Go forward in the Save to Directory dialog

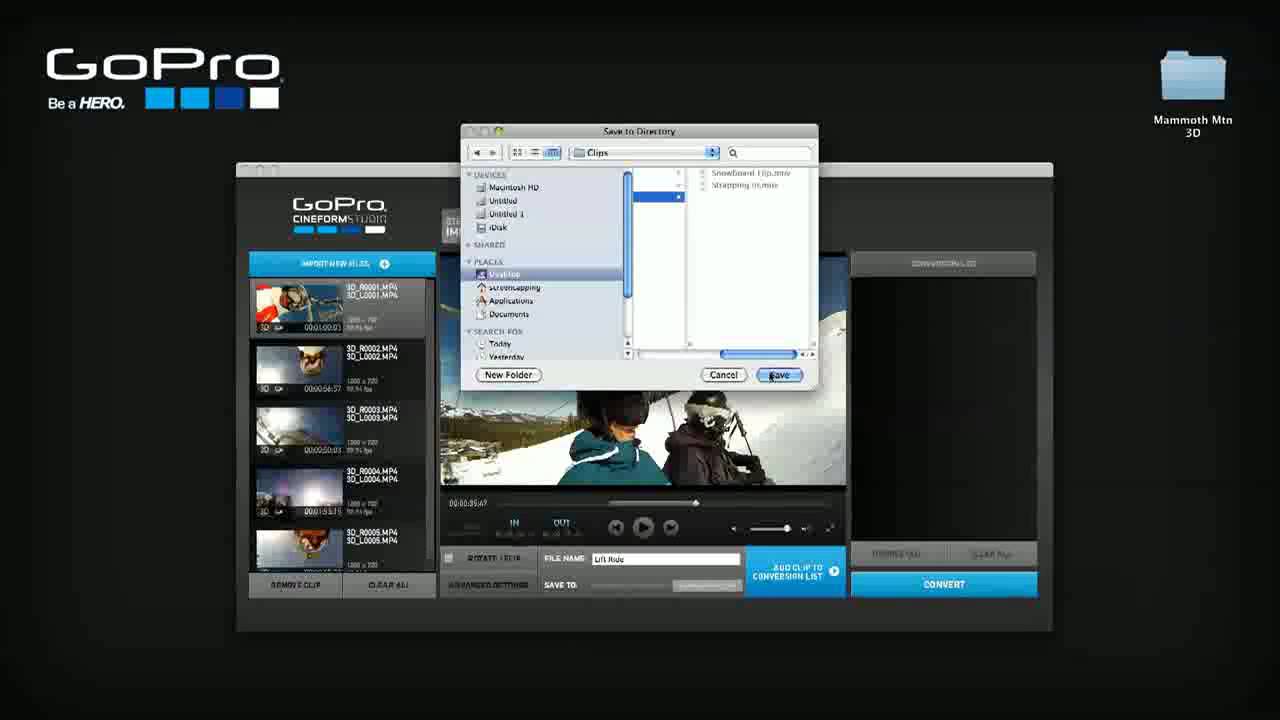tap(492, 153)
